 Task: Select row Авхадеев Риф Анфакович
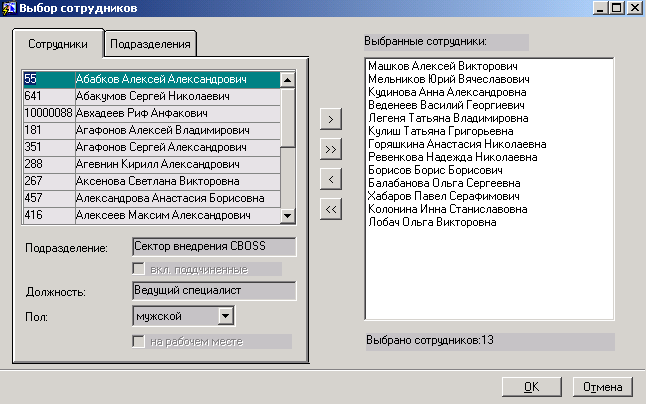click(x=152, y=113)
